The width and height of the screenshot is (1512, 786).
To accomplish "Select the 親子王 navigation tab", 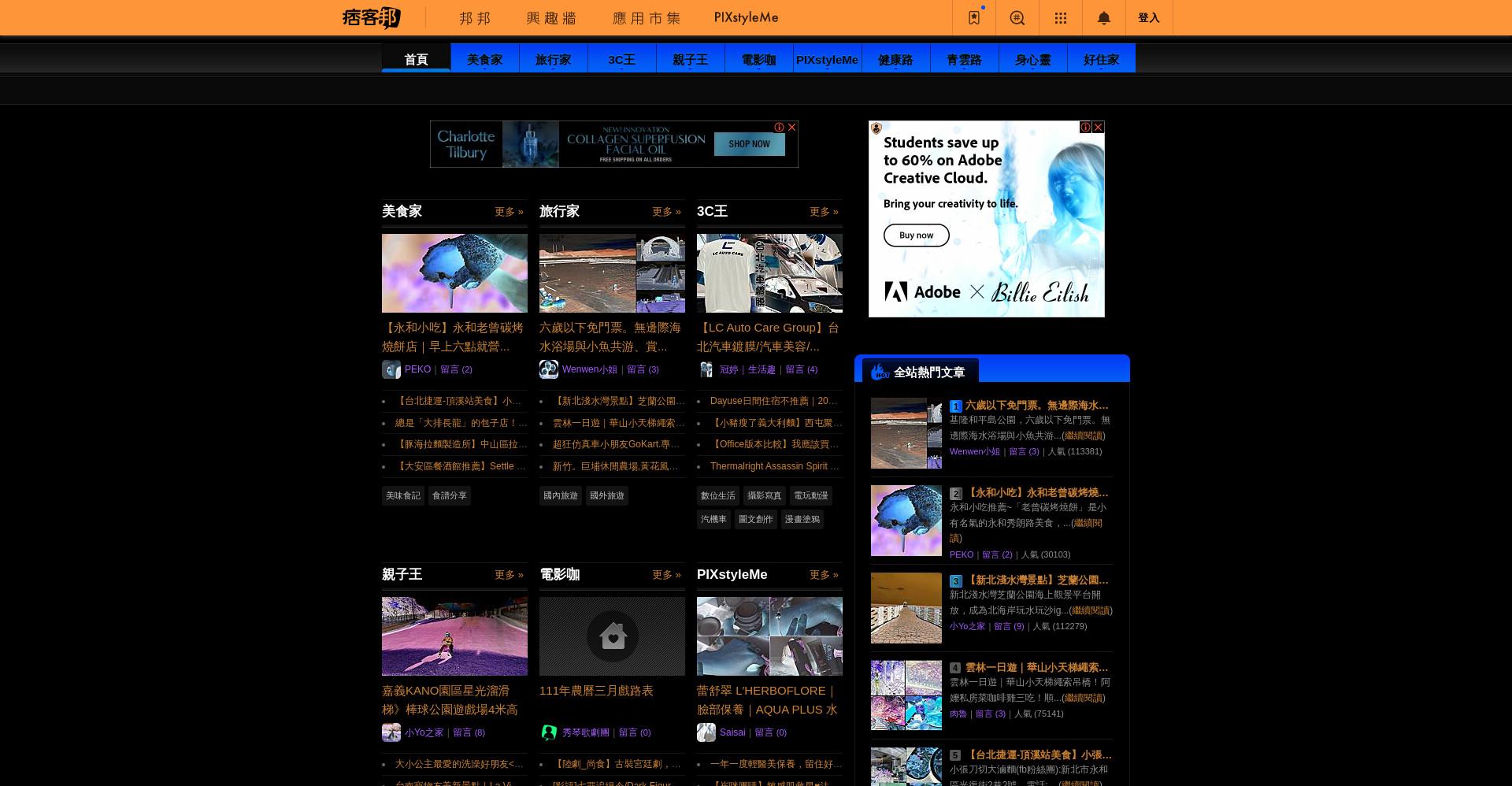I will click(x=690, y=59).
